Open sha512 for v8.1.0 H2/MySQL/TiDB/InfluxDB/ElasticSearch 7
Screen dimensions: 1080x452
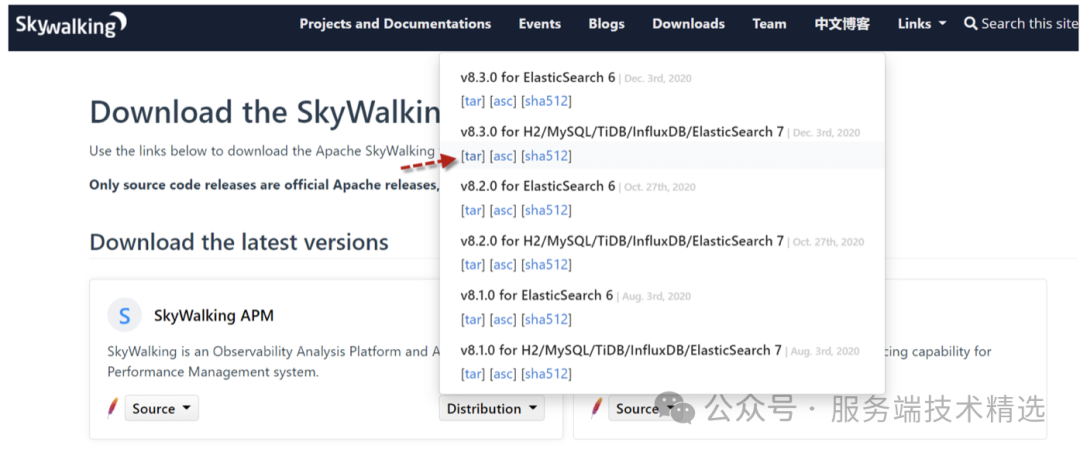point(546,373)
